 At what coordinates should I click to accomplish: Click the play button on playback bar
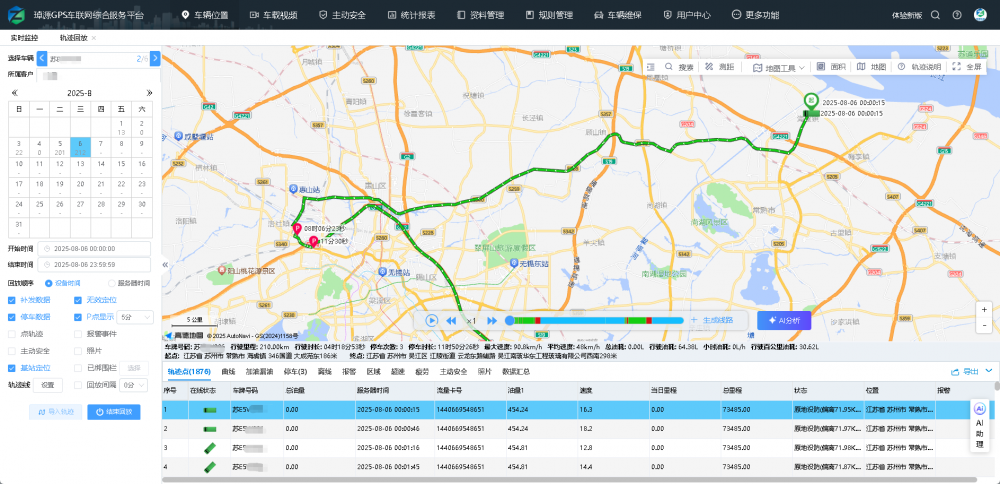tap(431, 320)
